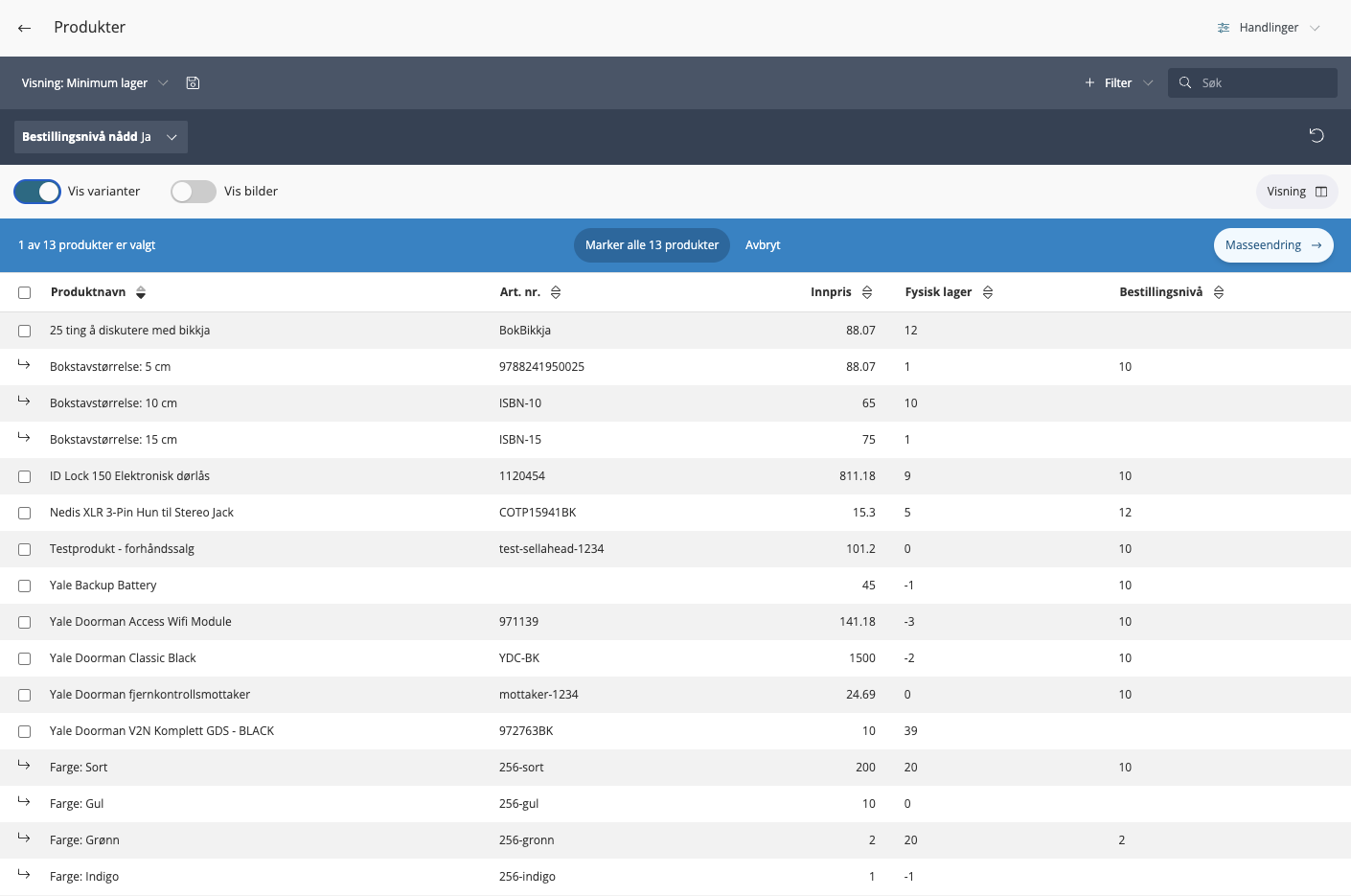Select the Yale Doorman fjernkontrollsmottaker checkbox
This screenshot has width=1351, height=896.
click(25, 695)
